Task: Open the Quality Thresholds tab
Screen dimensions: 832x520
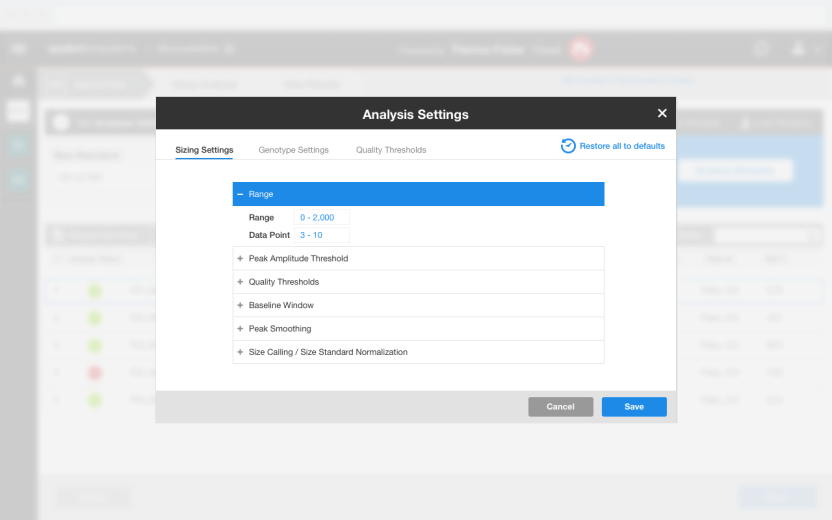Action: tap(391, 150)
